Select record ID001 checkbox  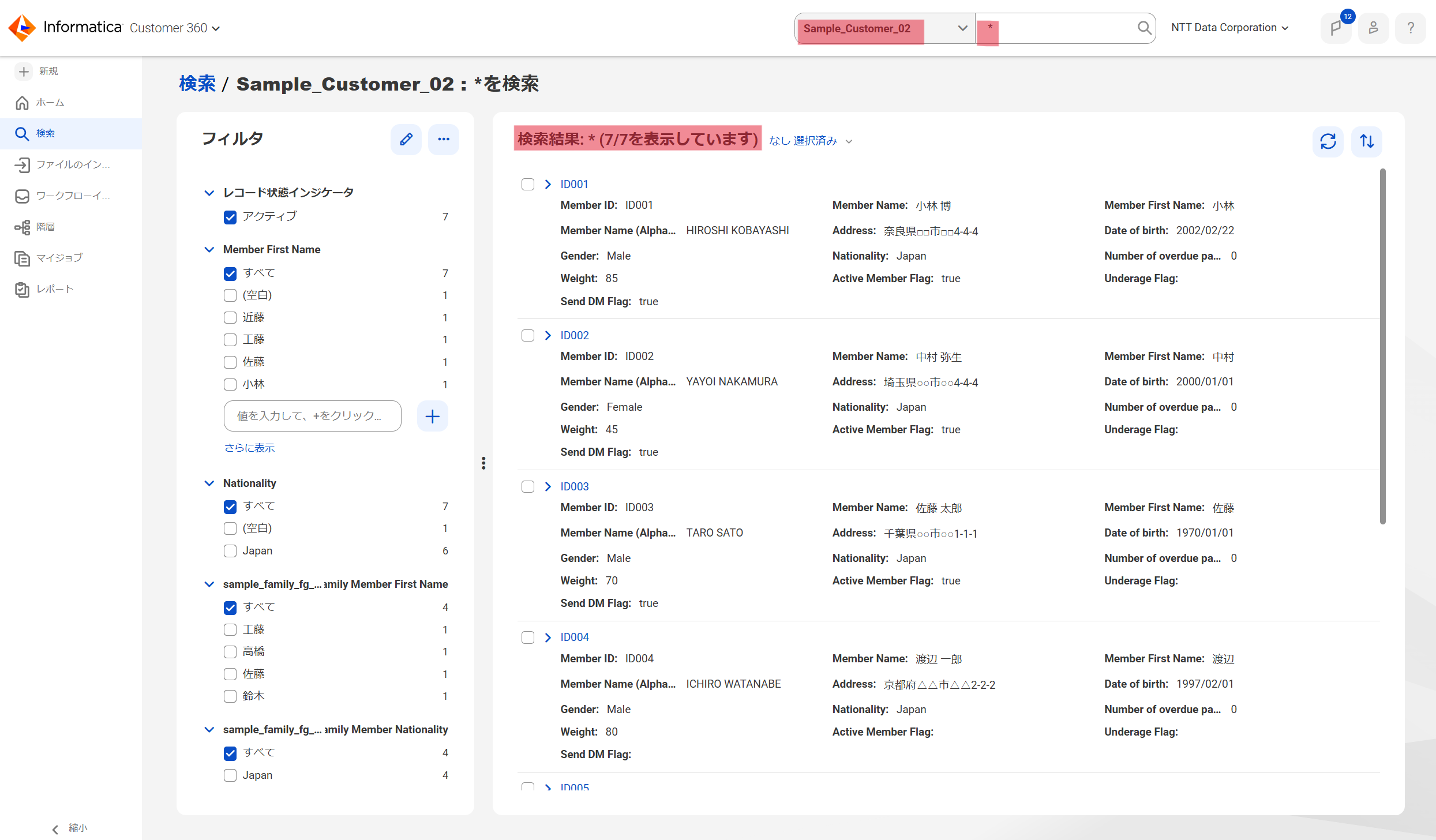528,184
